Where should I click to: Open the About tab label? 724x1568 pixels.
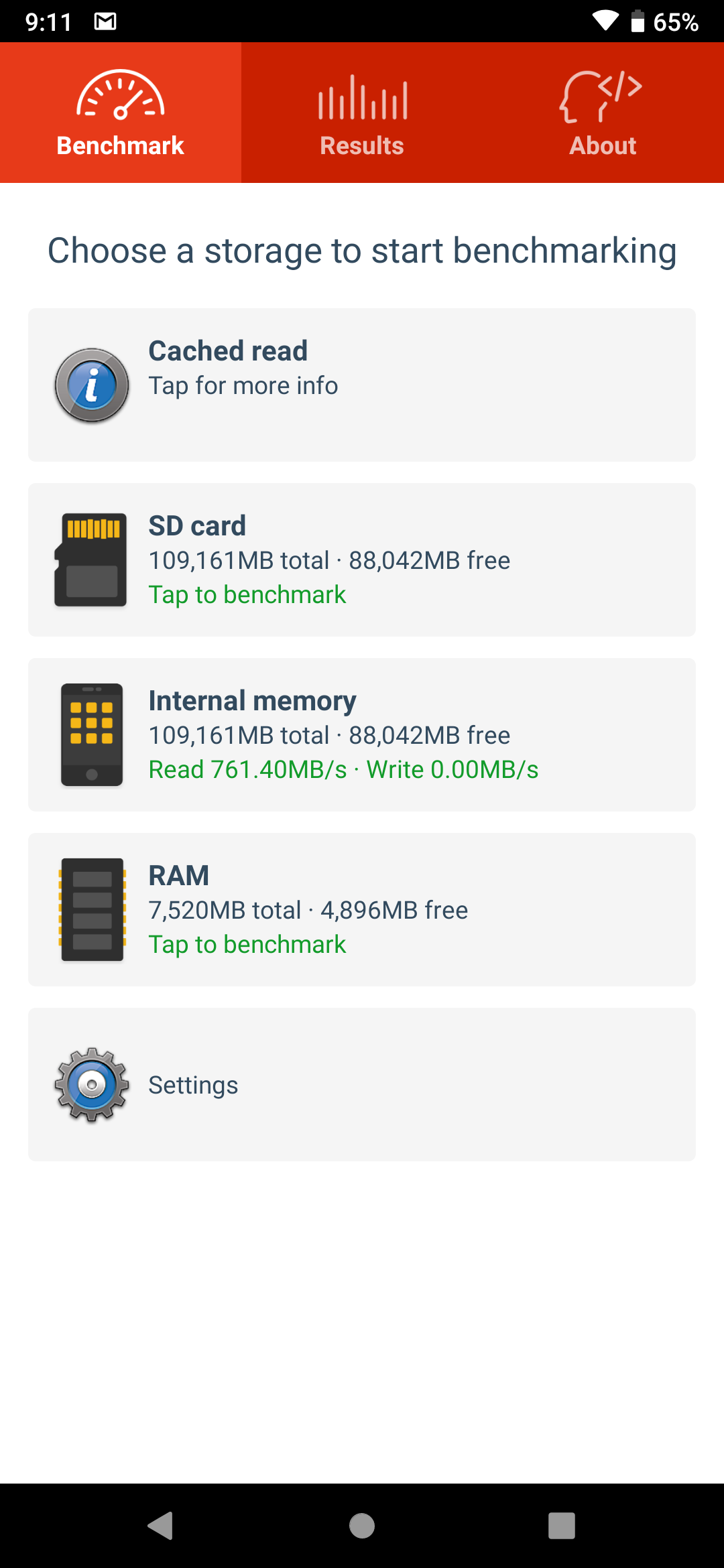click(603, 146)
